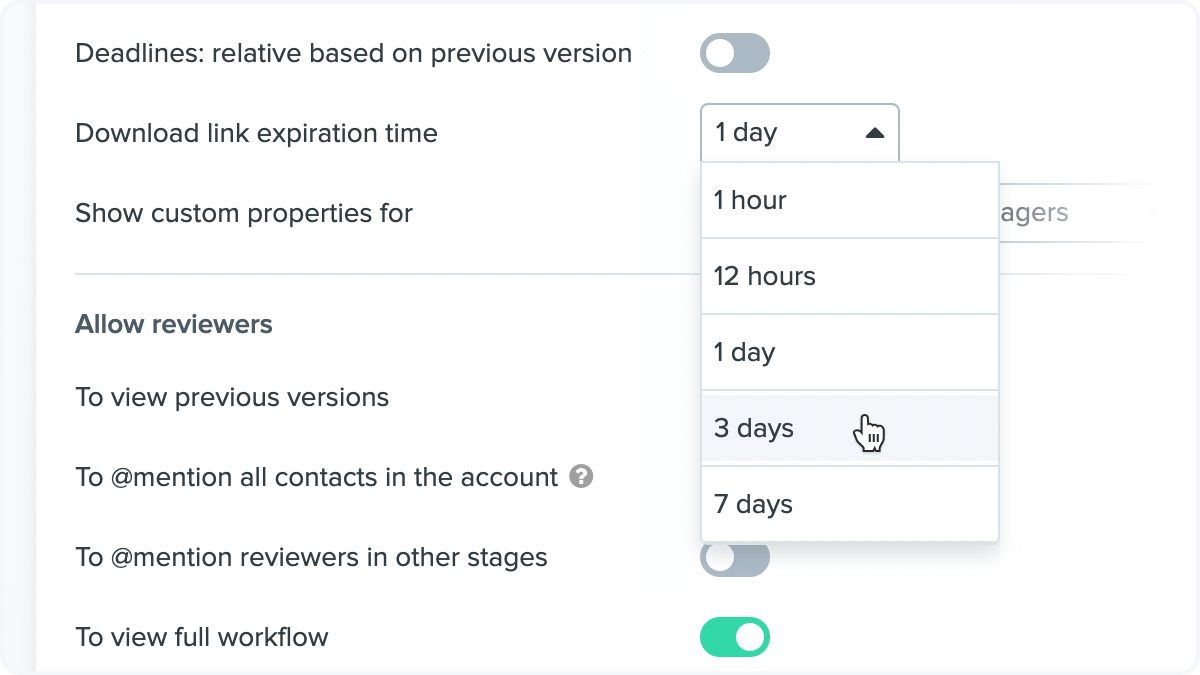Disable the view full workflow toggle
1200x675 pixels.
(735, 637)
